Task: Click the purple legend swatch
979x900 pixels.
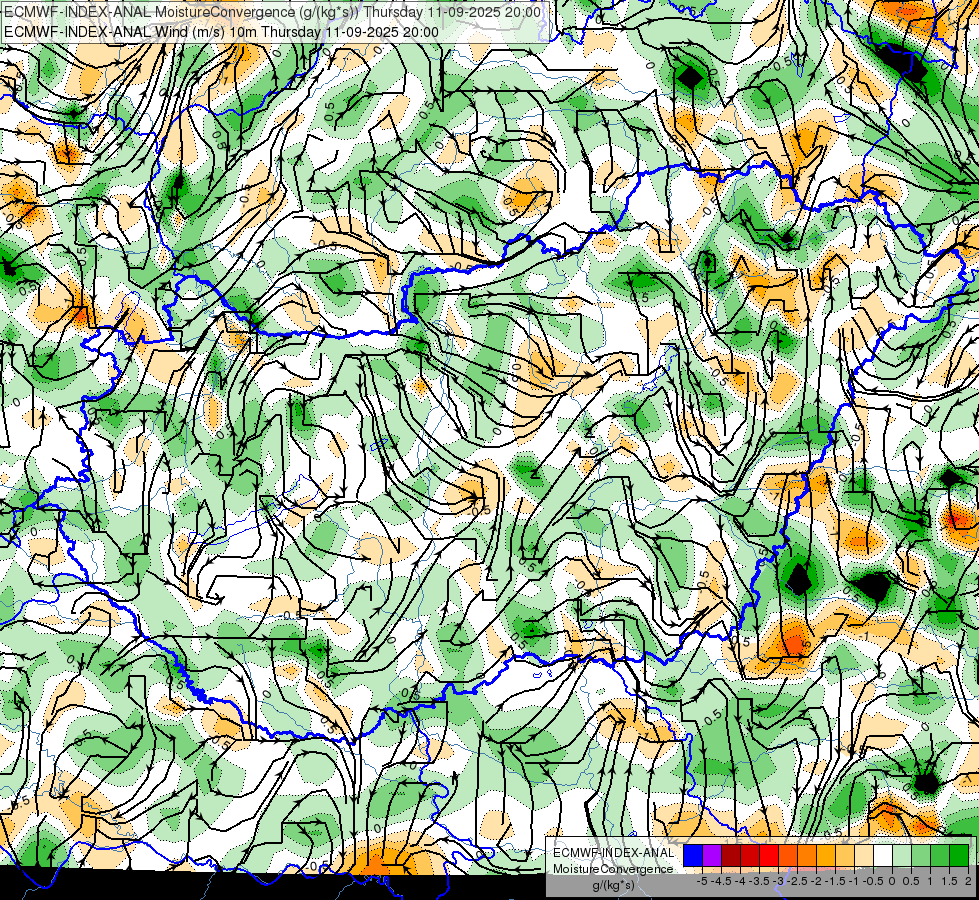Action: pos(712,856)
